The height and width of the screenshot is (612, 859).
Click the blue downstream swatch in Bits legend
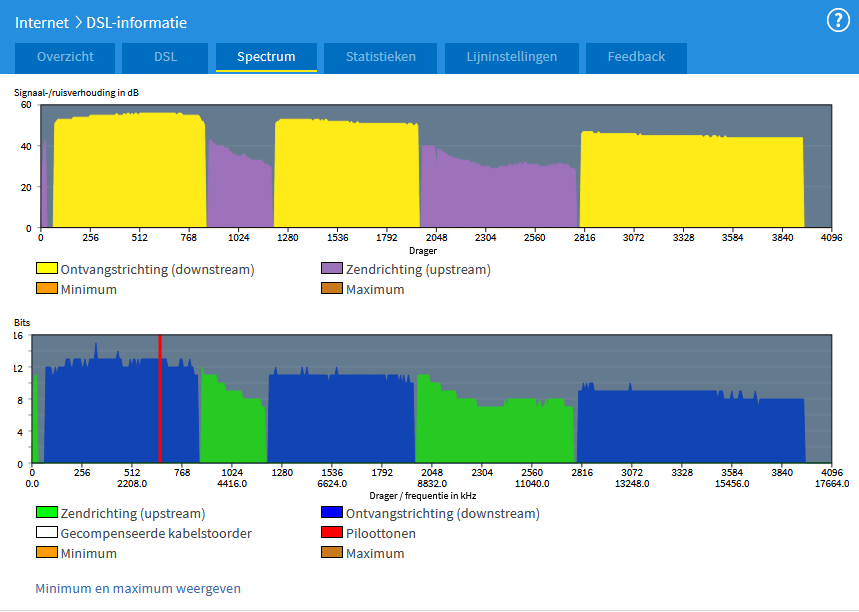332,513
